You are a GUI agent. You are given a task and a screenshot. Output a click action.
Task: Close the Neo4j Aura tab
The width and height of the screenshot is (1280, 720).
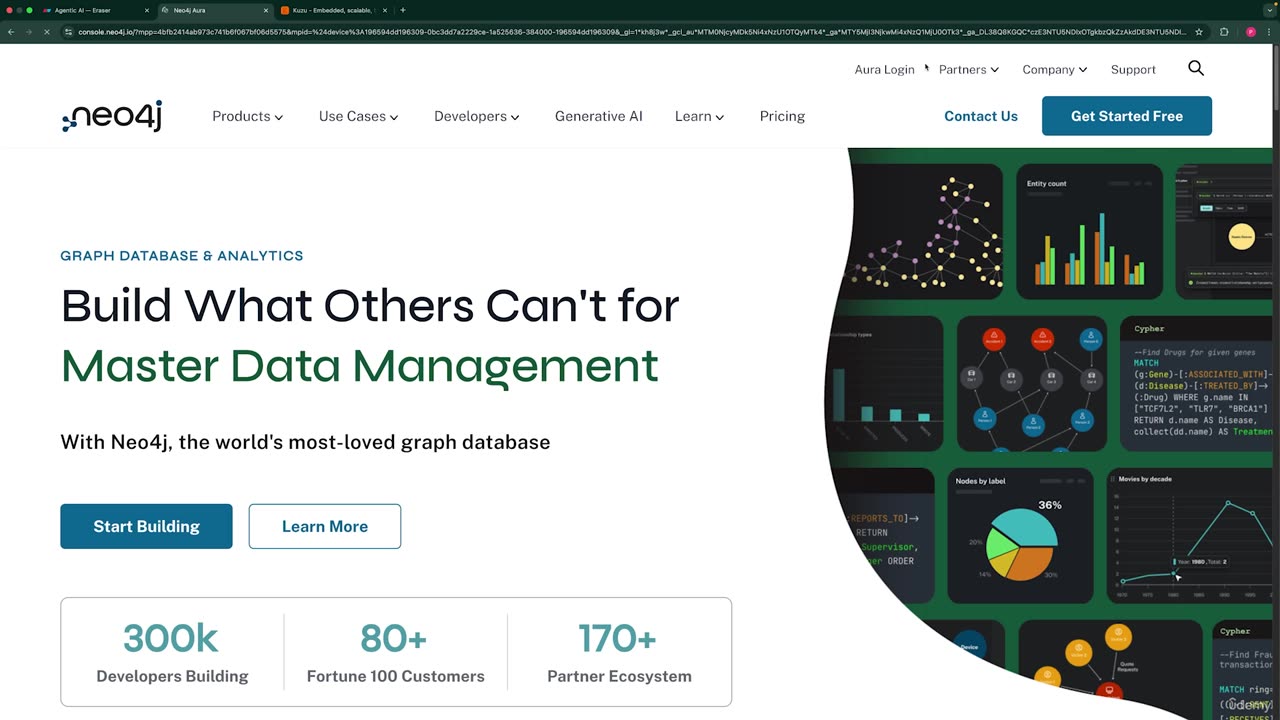point(265,10)
